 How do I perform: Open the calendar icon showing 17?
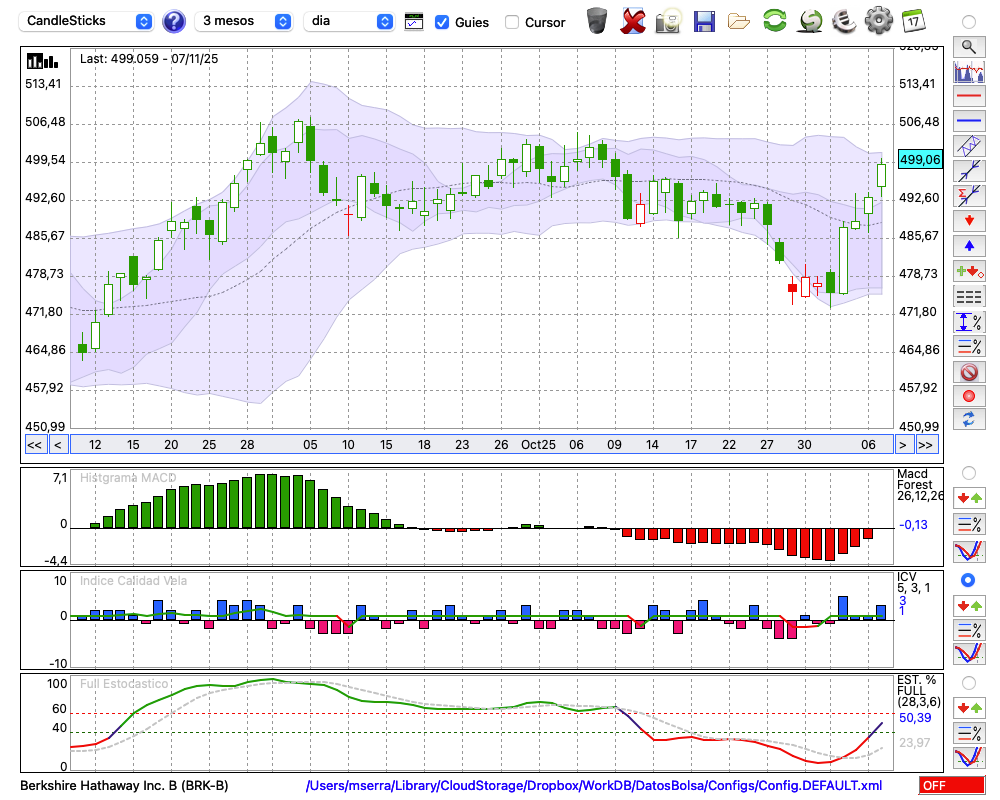[912, 21]
